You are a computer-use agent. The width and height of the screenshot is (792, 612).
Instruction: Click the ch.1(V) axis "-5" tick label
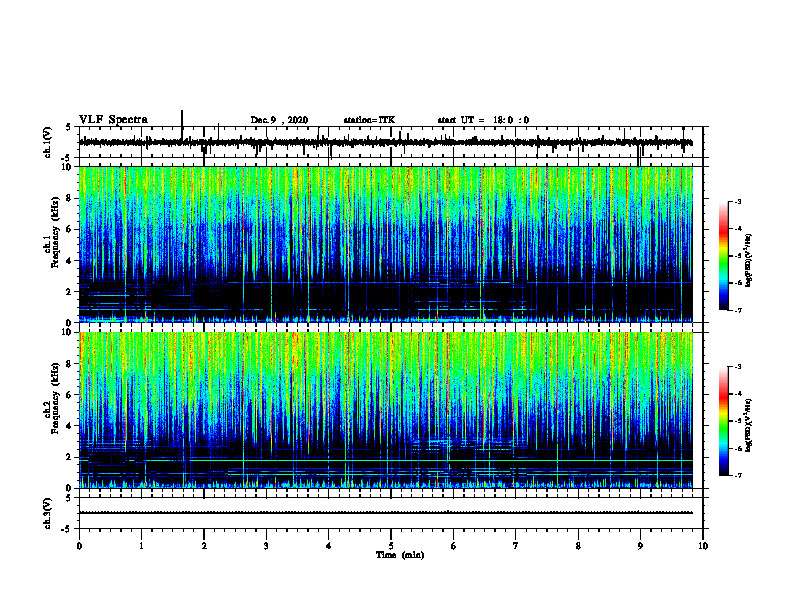67,158
